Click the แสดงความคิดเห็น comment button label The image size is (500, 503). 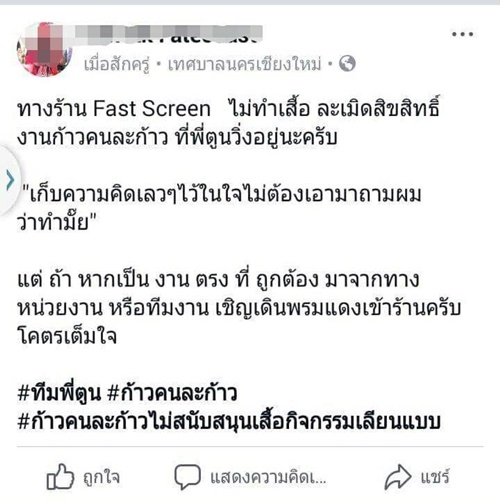click(268, 478)
